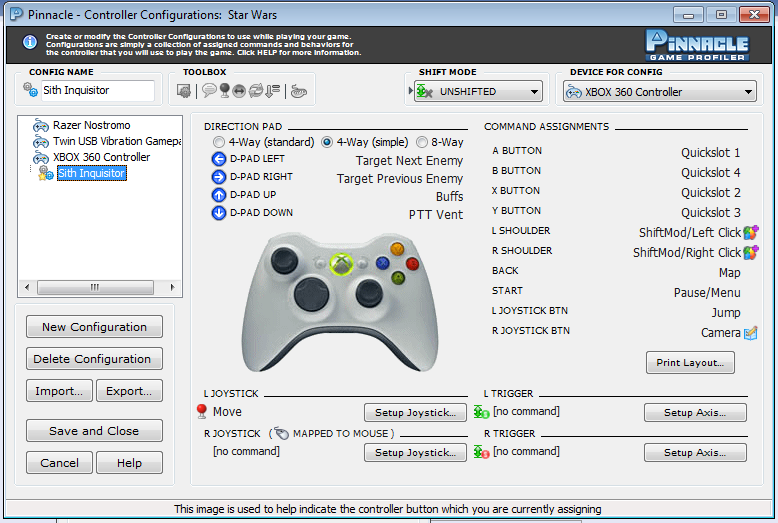This screenshot has height=523, width=778.
Task: Click Target Next Enemy for D-PAD LEFT
Action: (x=409, y=161)
